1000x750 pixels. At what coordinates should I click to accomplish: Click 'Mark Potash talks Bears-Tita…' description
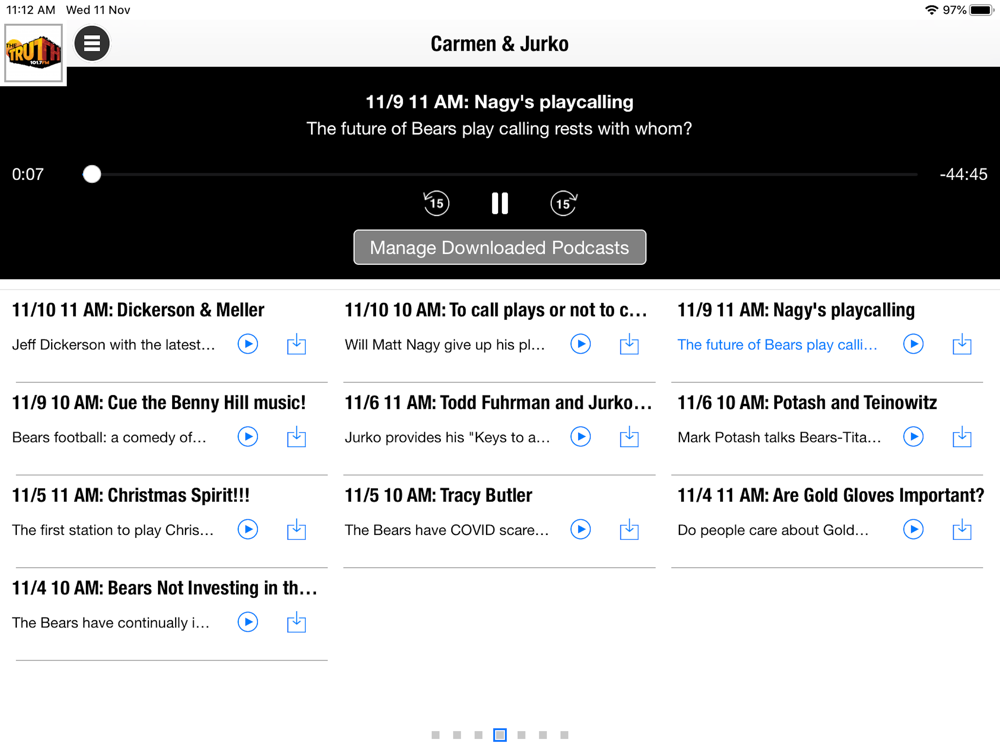pyautogui.click(x=779, y=437)
